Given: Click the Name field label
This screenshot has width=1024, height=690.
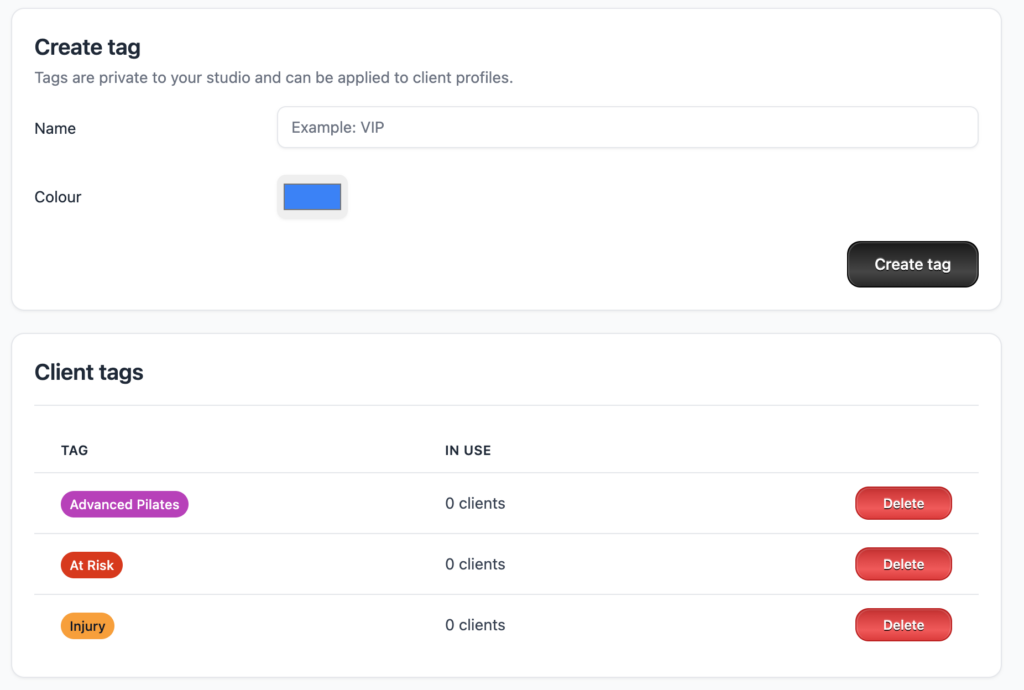Looking at the screenshot, I should (x=55, y=129).
